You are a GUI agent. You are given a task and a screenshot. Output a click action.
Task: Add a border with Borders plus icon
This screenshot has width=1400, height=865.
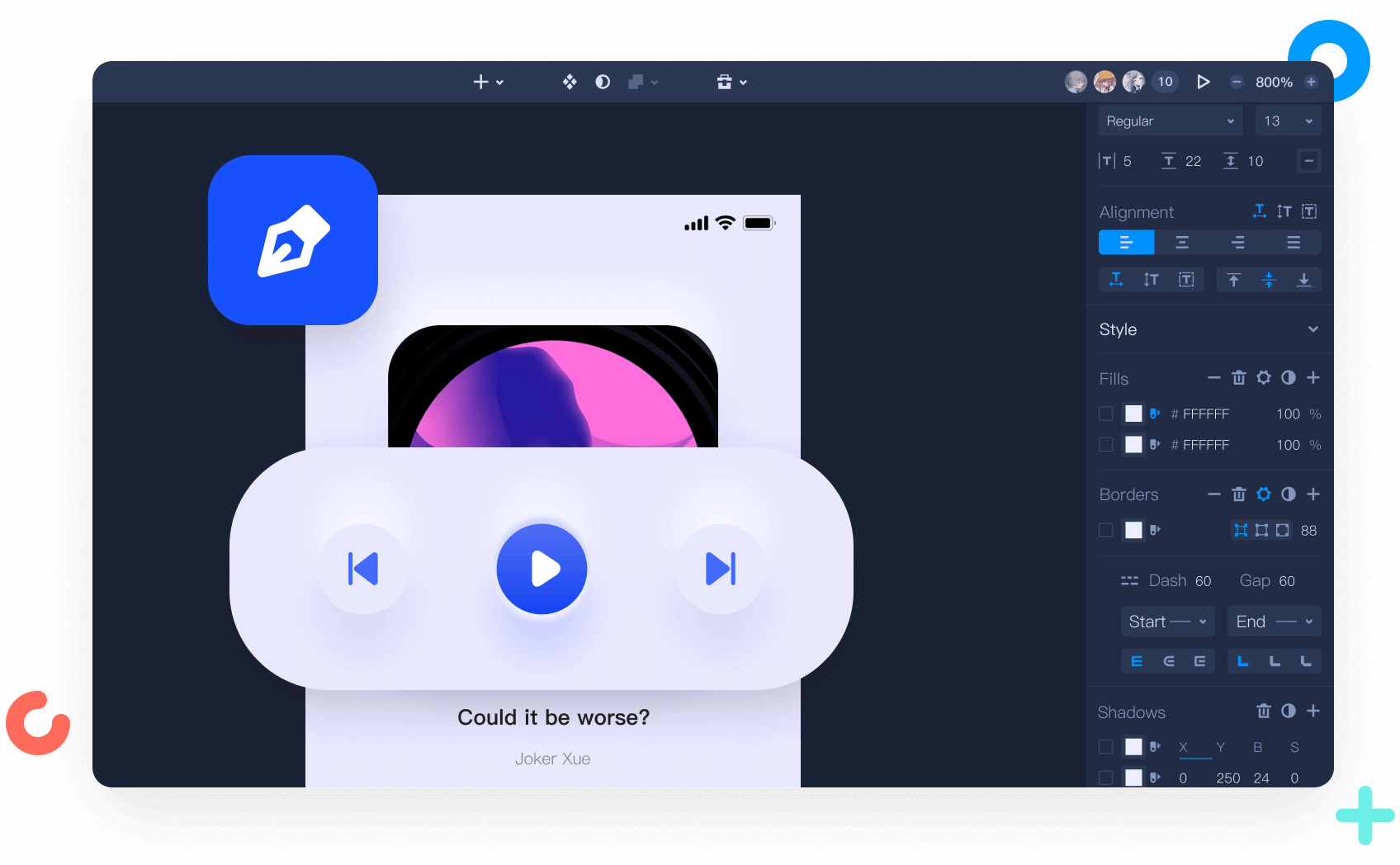point(1313,494)
